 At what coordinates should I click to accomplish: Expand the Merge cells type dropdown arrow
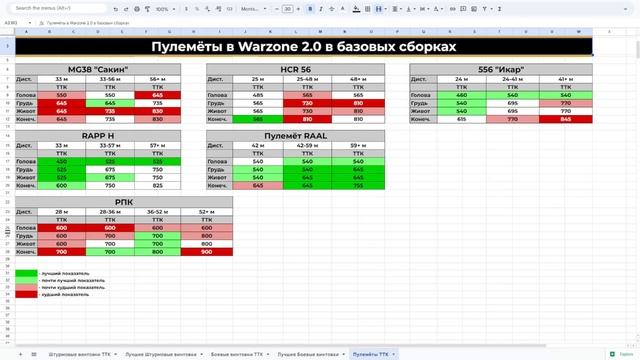[x=385, y=9]
